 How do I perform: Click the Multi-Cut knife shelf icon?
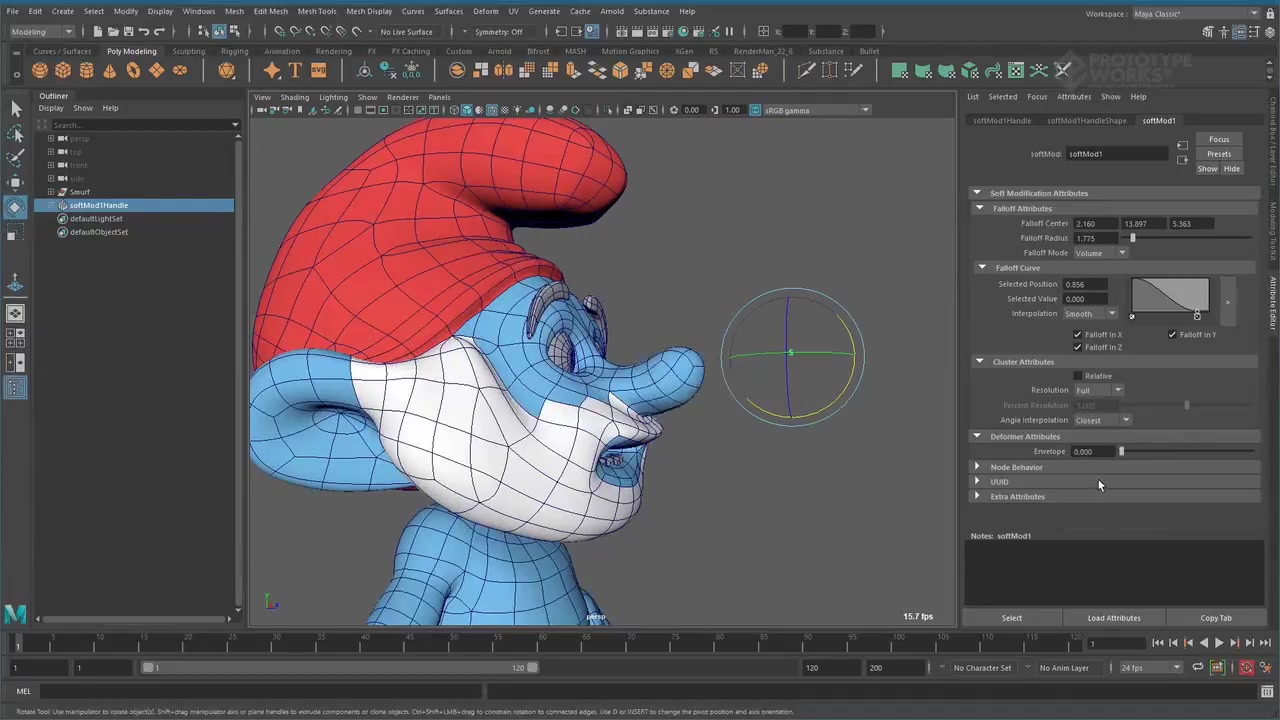[x=806, y=70]
